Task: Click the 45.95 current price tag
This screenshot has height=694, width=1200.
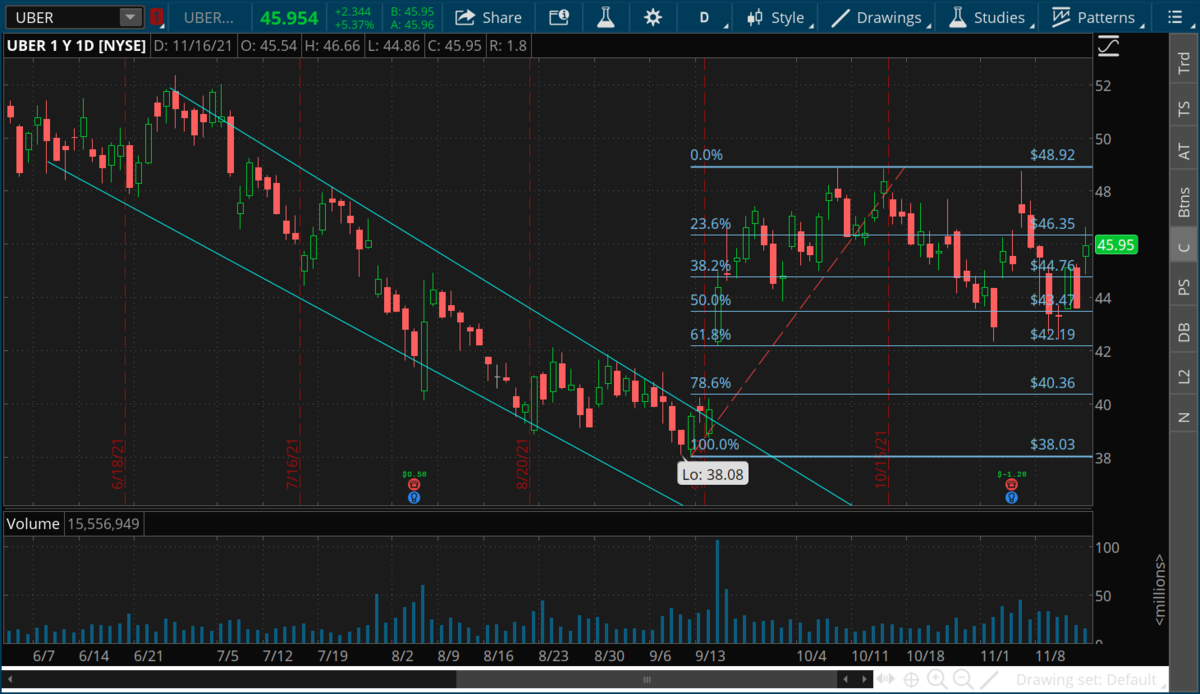Action: tap(1114, 243)
